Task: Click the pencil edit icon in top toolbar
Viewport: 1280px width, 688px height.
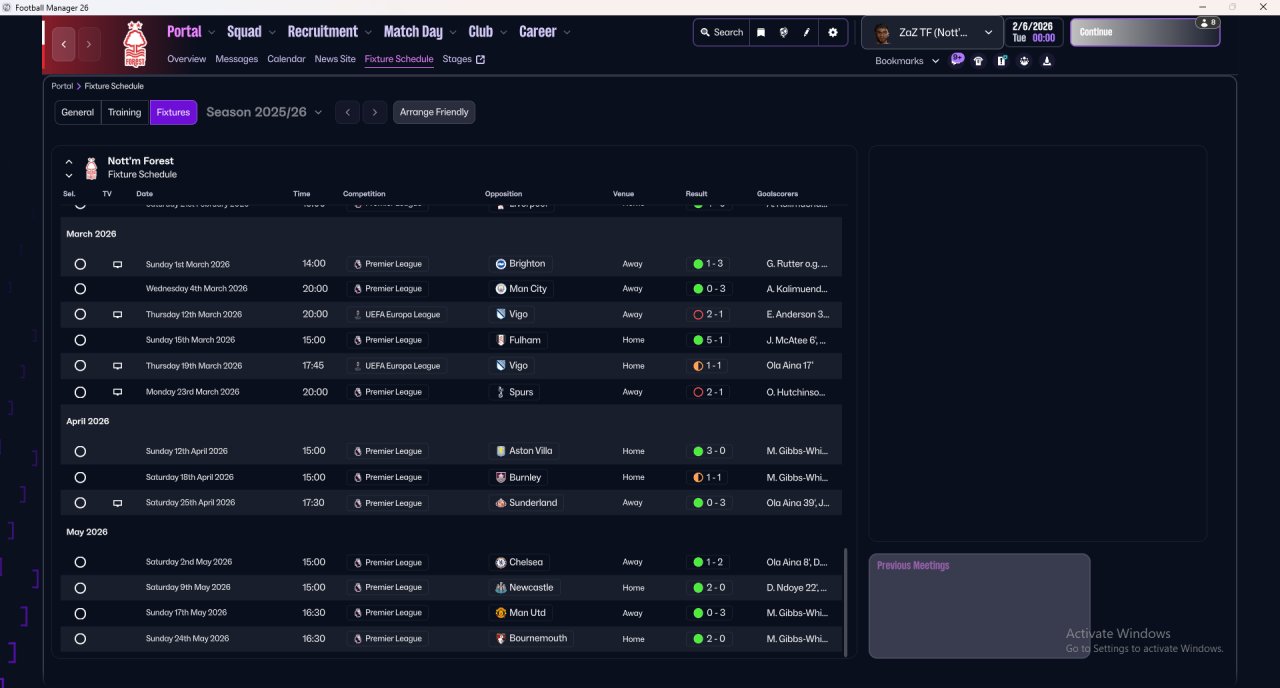Action: coord(806,32)
